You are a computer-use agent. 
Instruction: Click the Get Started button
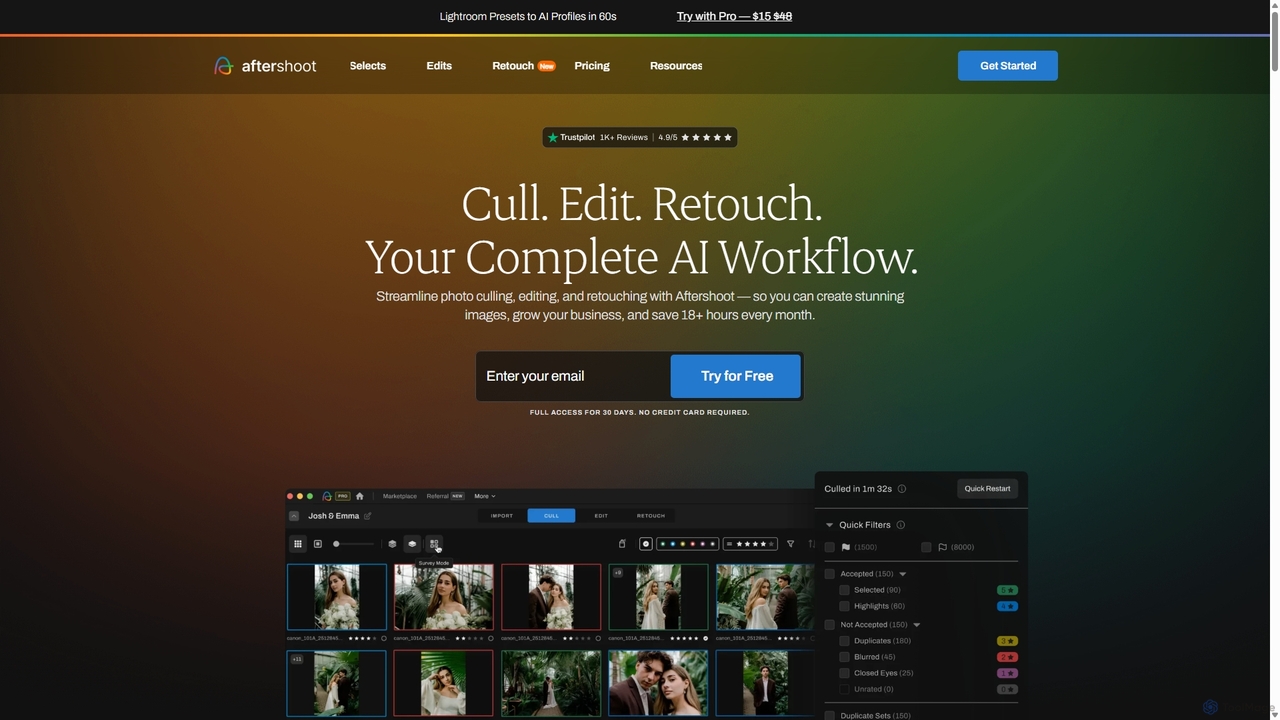point(1008,66)
